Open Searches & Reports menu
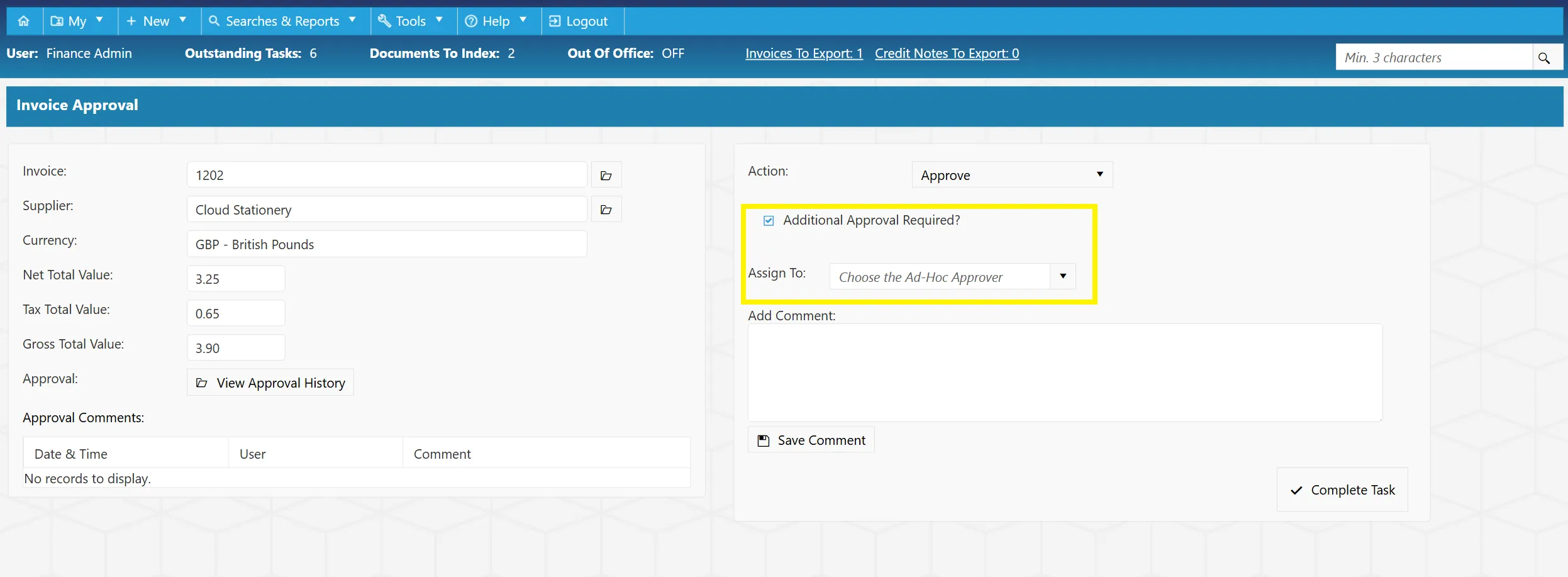The width and height of the screenshot is (1568, 577). (284, 21)
